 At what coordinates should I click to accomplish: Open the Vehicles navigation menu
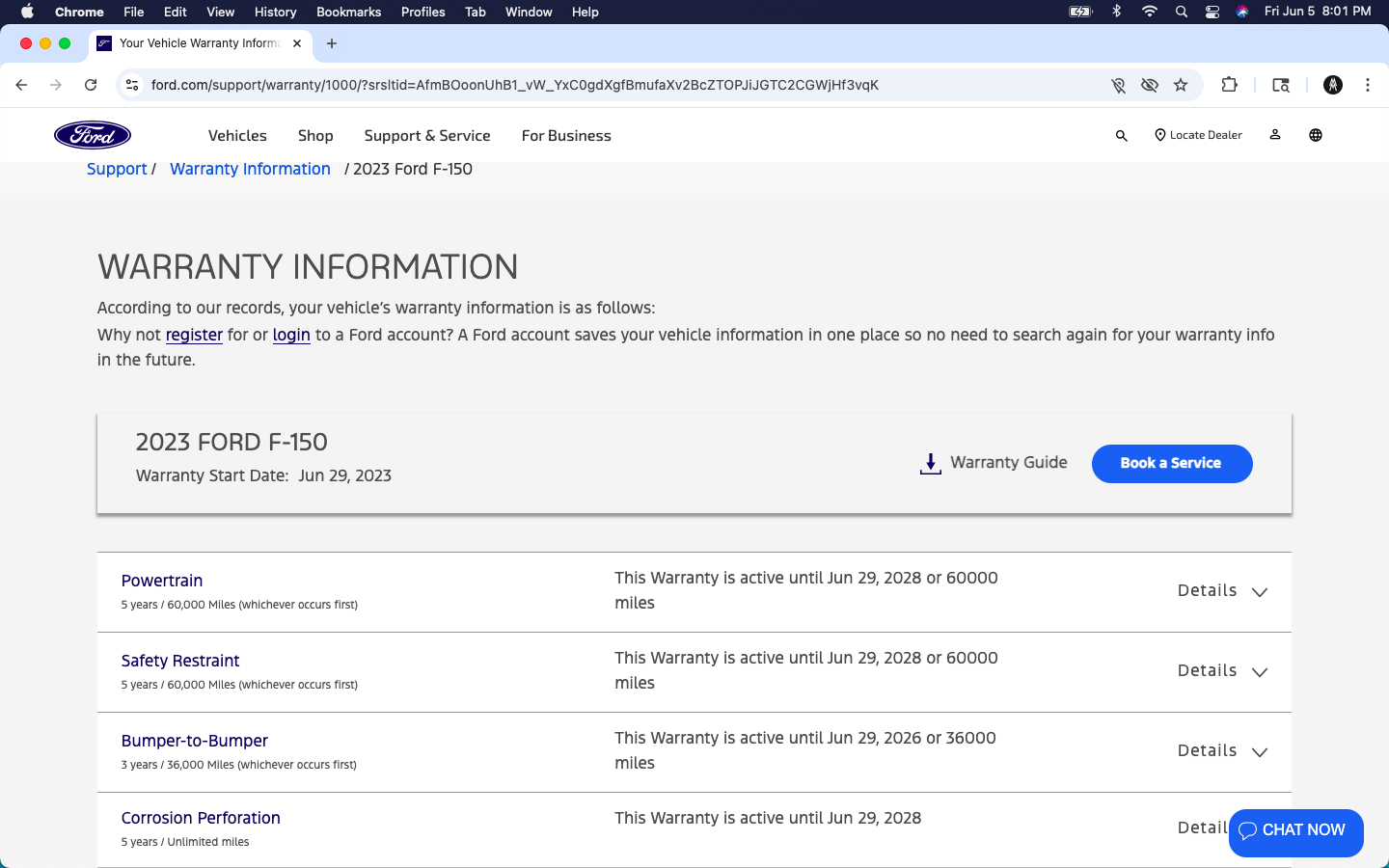tap(237, 136)
